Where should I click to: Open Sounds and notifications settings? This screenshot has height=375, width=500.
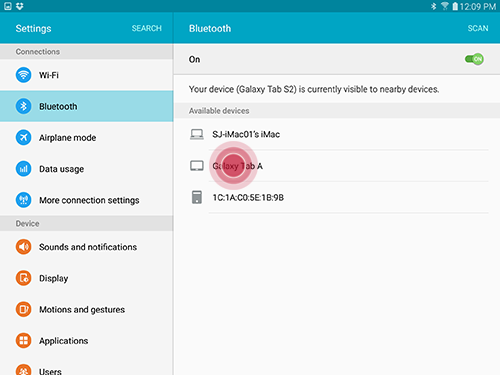87,247
